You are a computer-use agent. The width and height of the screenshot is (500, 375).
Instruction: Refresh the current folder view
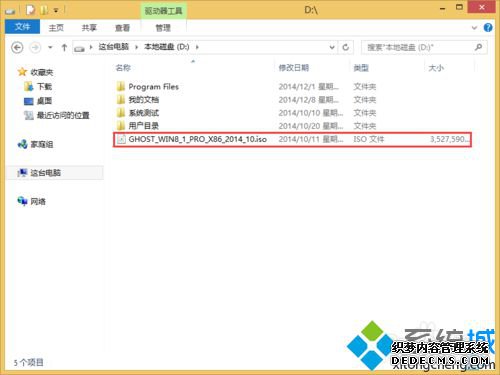[346, 47]
